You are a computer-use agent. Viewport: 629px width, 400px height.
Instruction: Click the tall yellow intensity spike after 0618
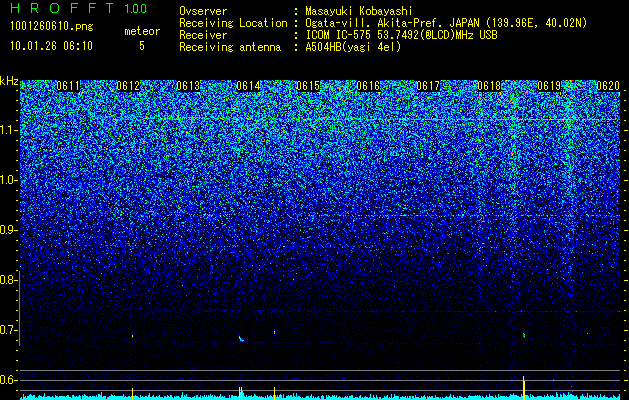[523, 388]
